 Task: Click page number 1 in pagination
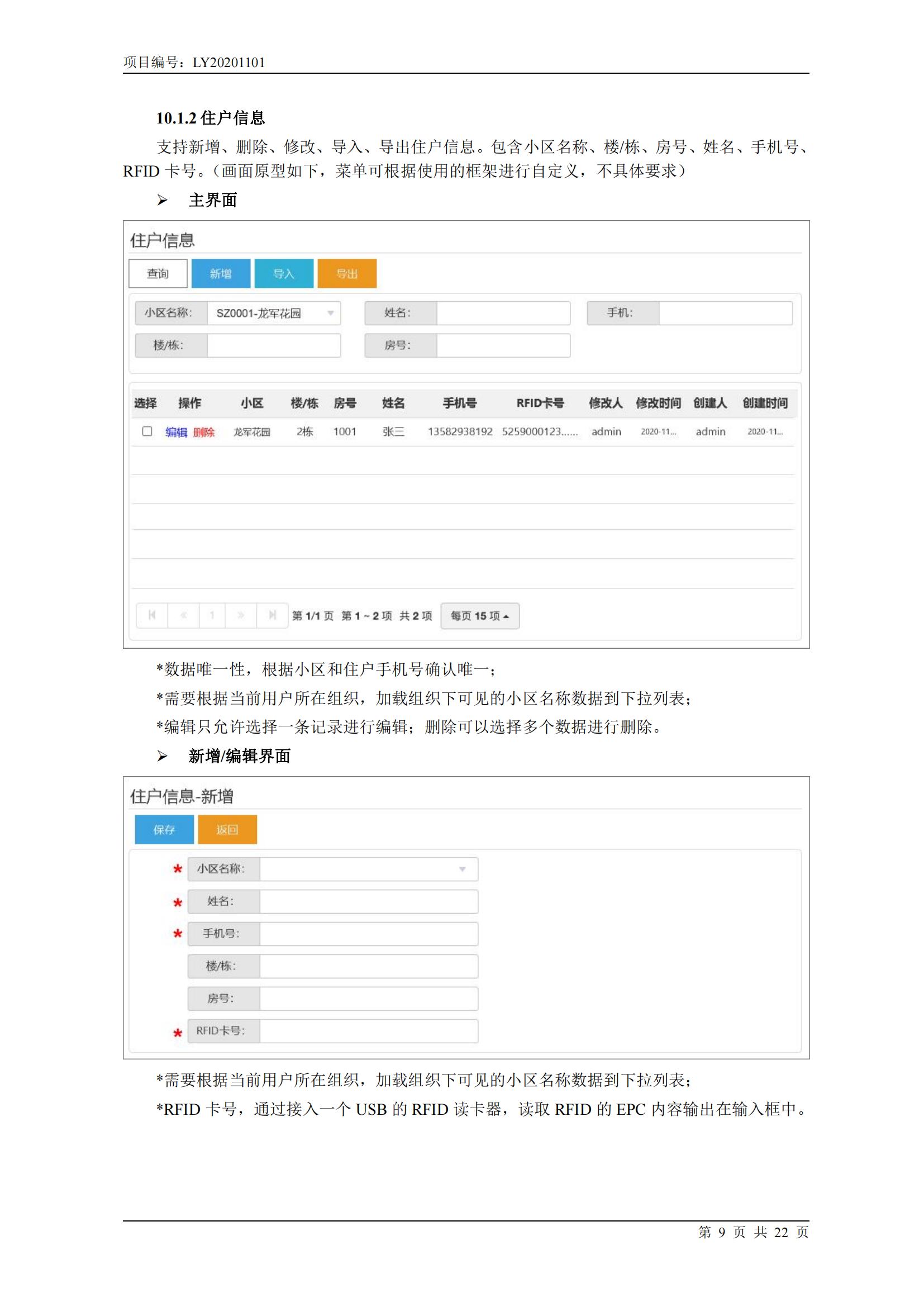pos(212,615)
